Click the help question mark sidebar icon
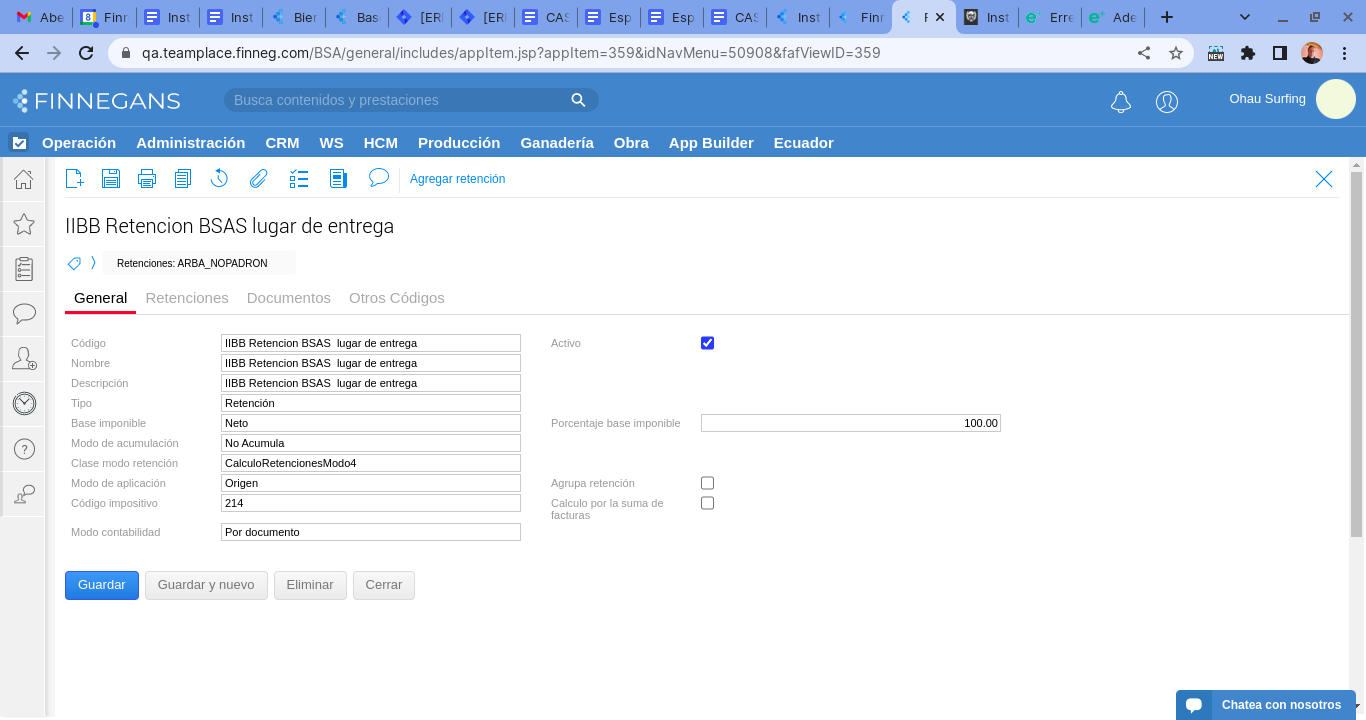The height and width of the screenshot is (720, 1366). [24, 449]
